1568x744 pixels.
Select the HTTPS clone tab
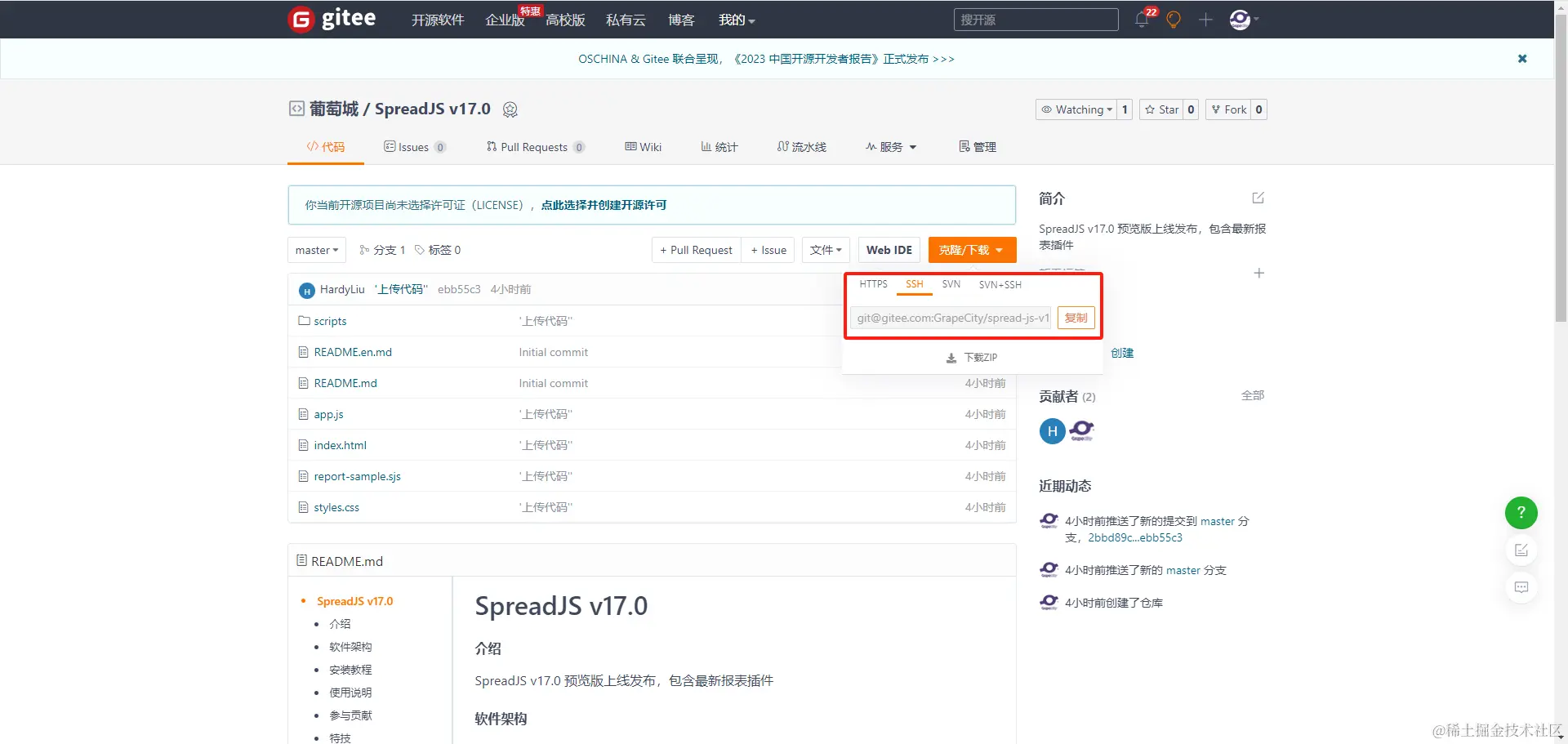coord(873,284)
